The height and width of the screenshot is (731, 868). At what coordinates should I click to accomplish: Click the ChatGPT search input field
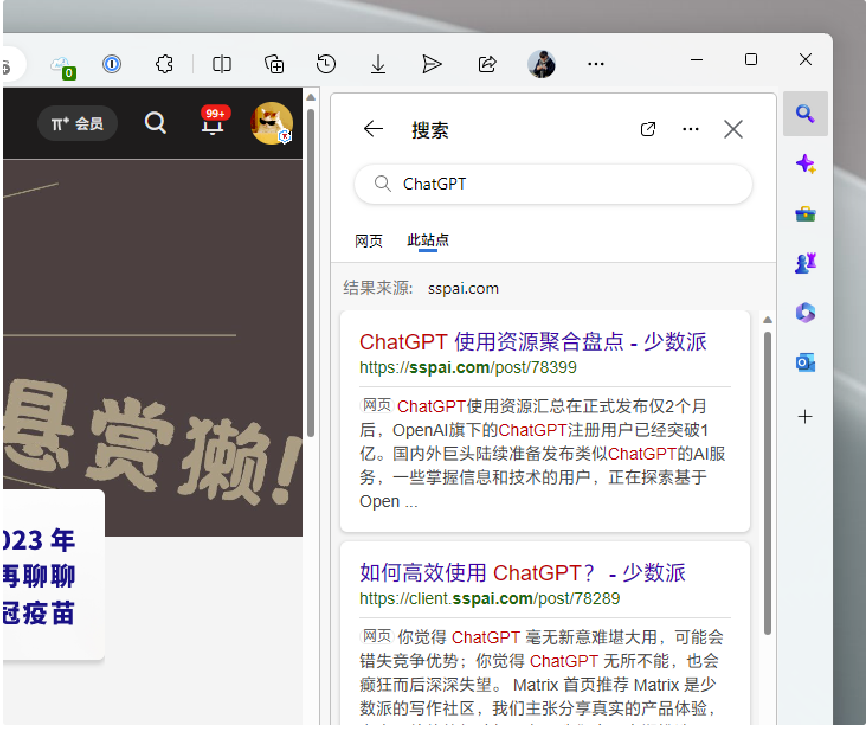click(x=552, y=184)
